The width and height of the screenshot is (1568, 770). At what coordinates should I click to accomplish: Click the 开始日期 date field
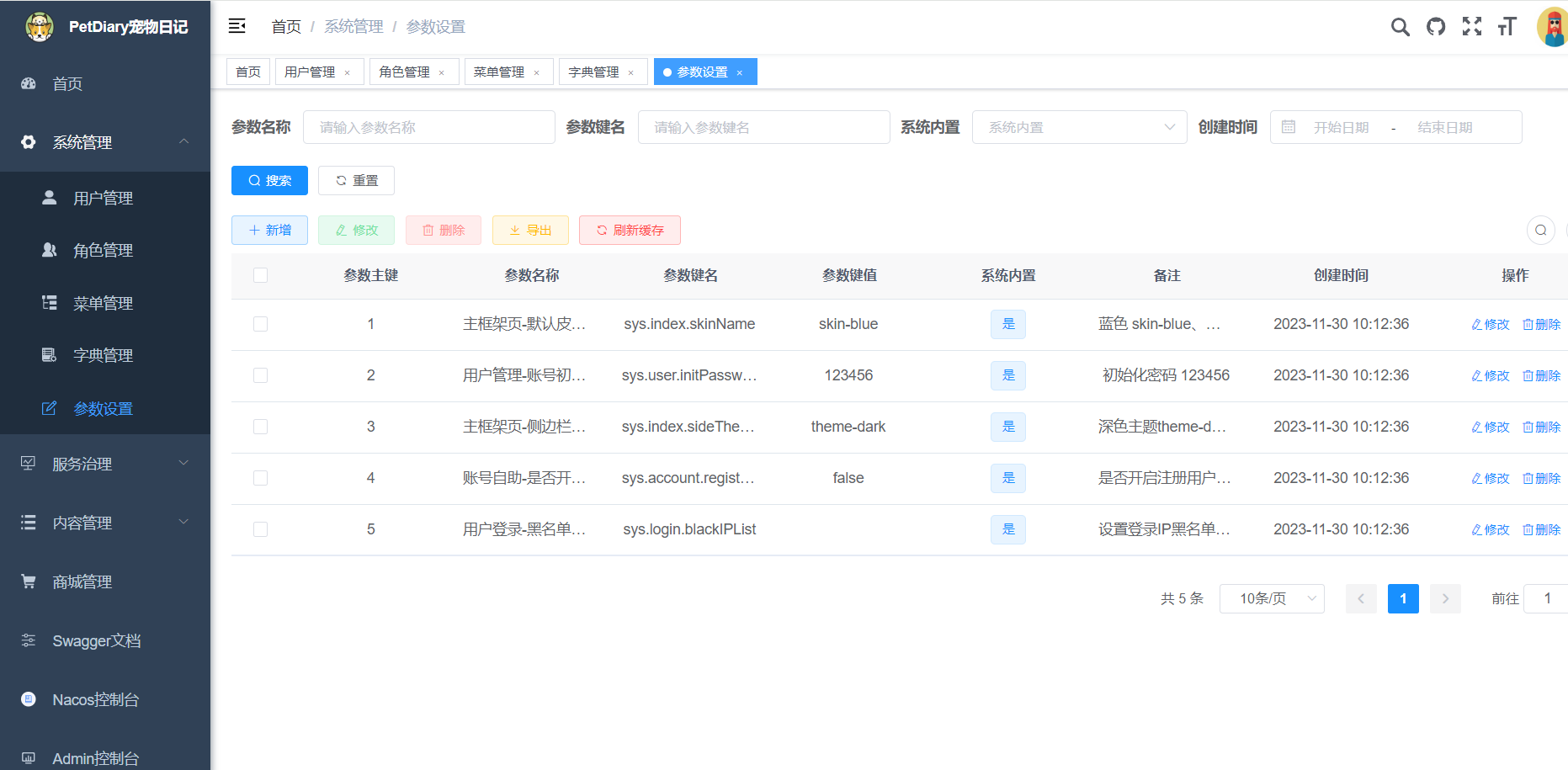[x=1342, y=127]
